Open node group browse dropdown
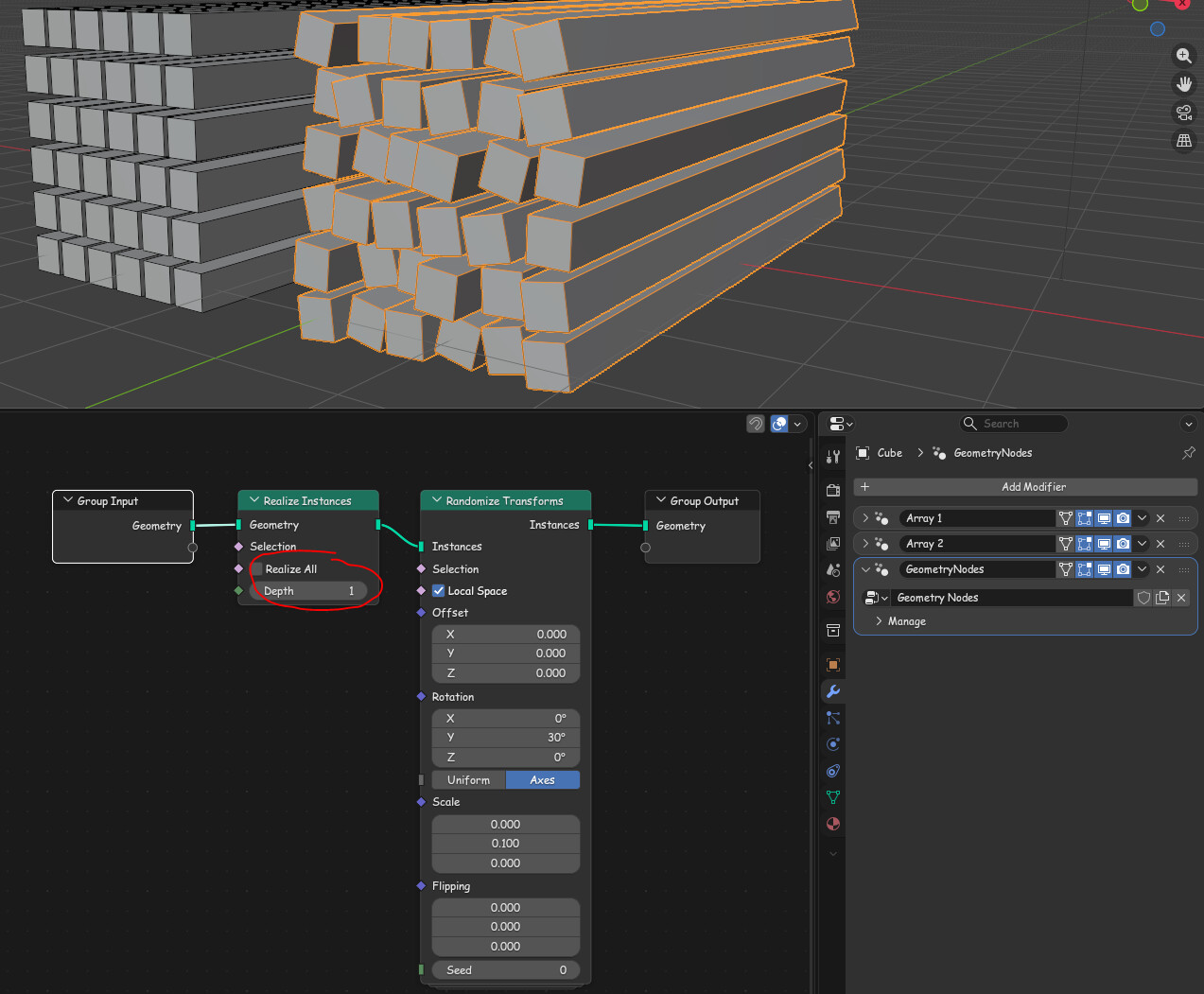 tap(876, 598)
